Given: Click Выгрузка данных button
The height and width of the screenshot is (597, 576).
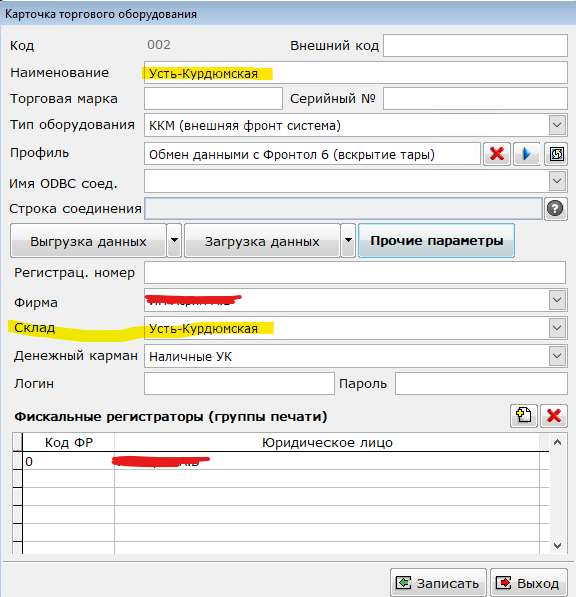Looking at the screenshot, I should point(88,241).
